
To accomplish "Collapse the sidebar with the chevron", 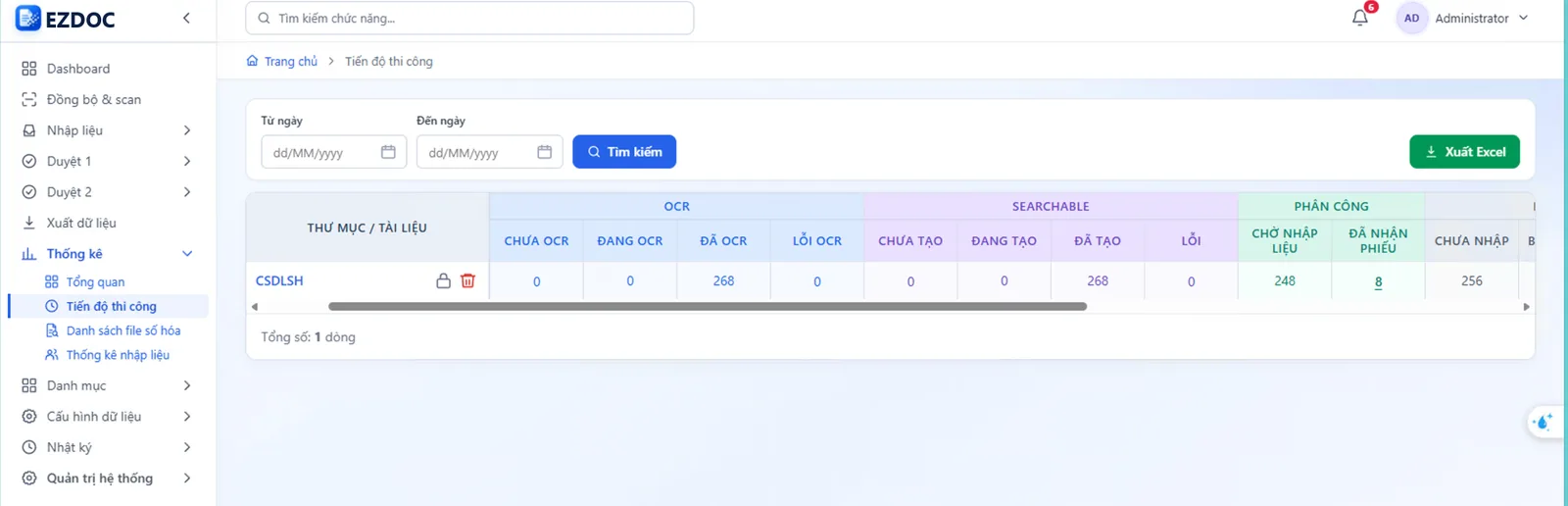I will [x=186, y=19].
